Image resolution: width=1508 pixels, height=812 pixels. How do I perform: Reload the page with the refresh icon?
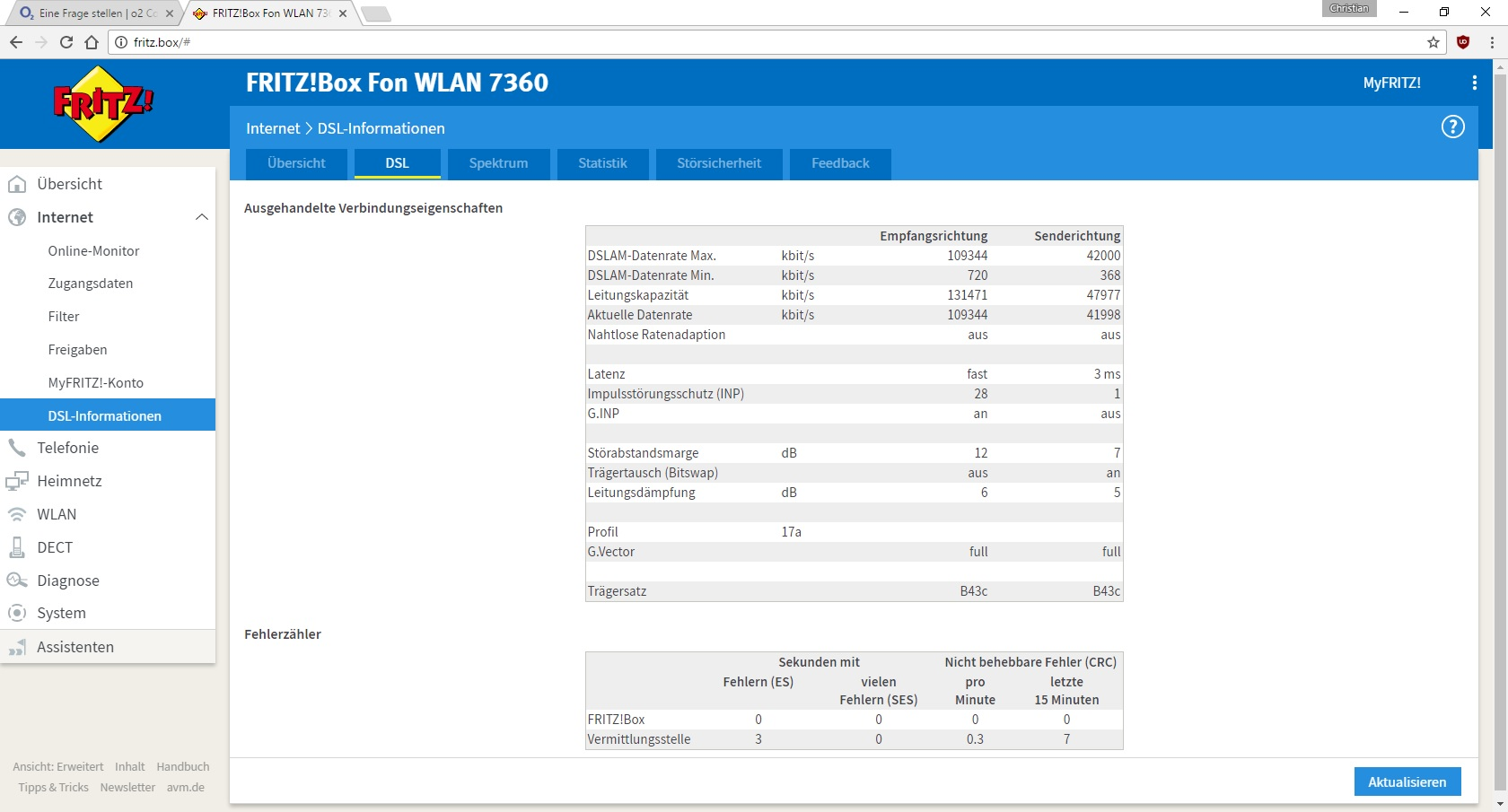pos(66,42)
